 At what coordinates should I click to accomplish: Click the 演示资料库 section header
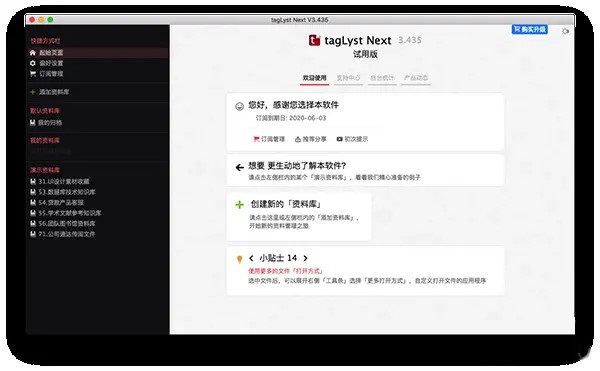(45, 170)
